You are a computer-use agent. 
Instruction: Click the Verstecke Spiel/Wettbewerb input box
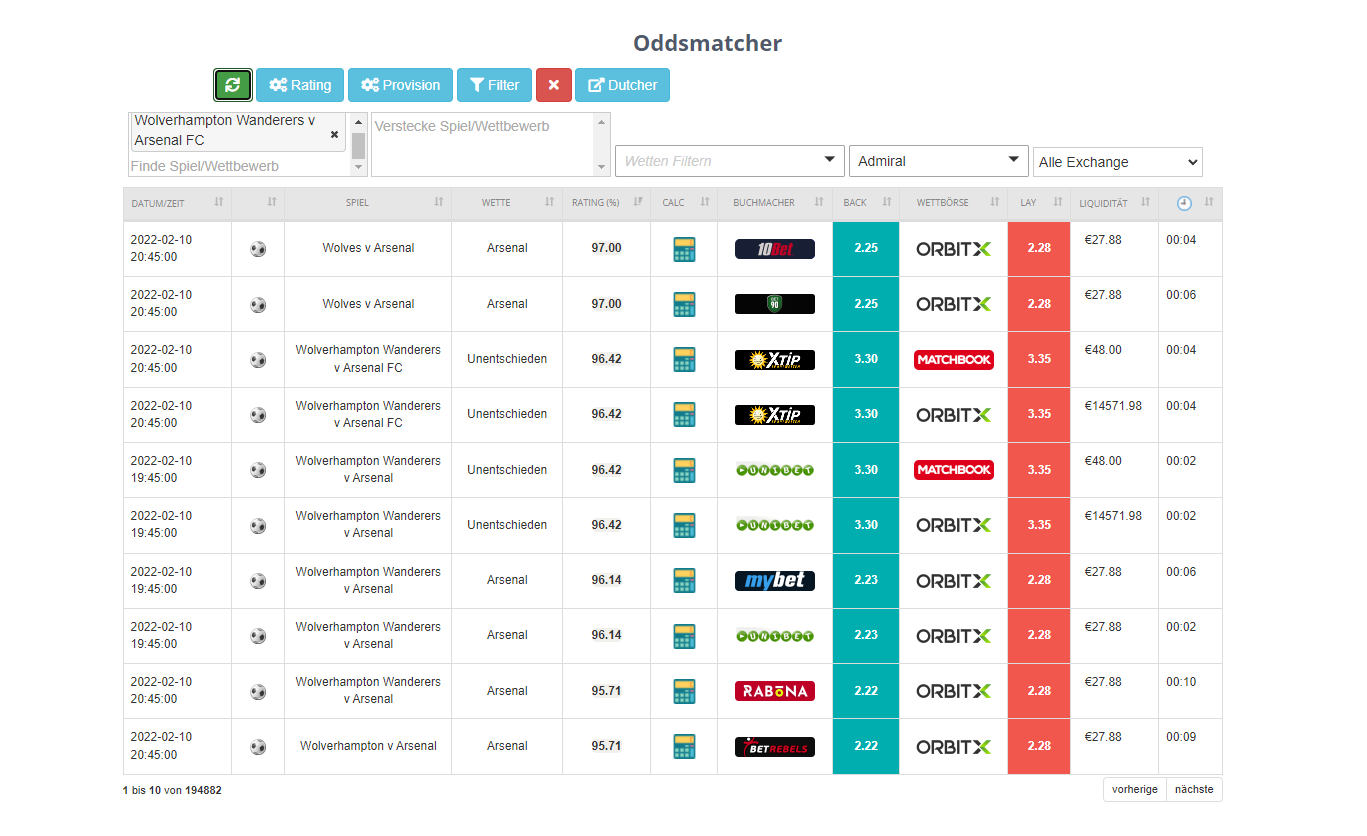pos(482,144)
